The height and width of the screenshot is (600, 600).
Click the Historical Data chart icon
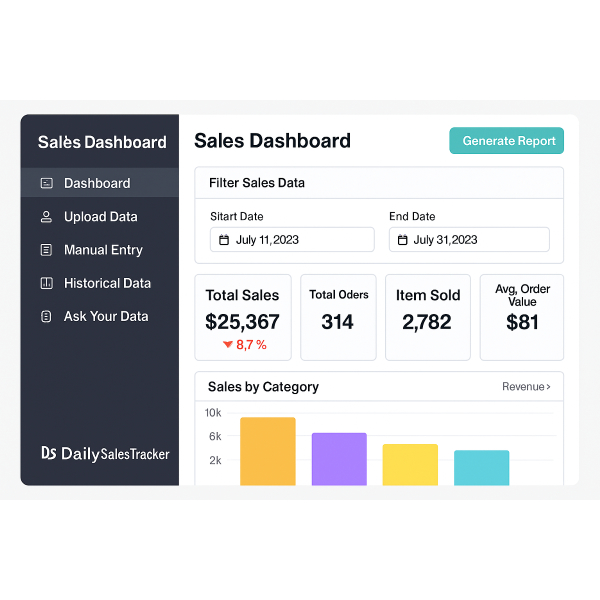click(x=46, y=283)
